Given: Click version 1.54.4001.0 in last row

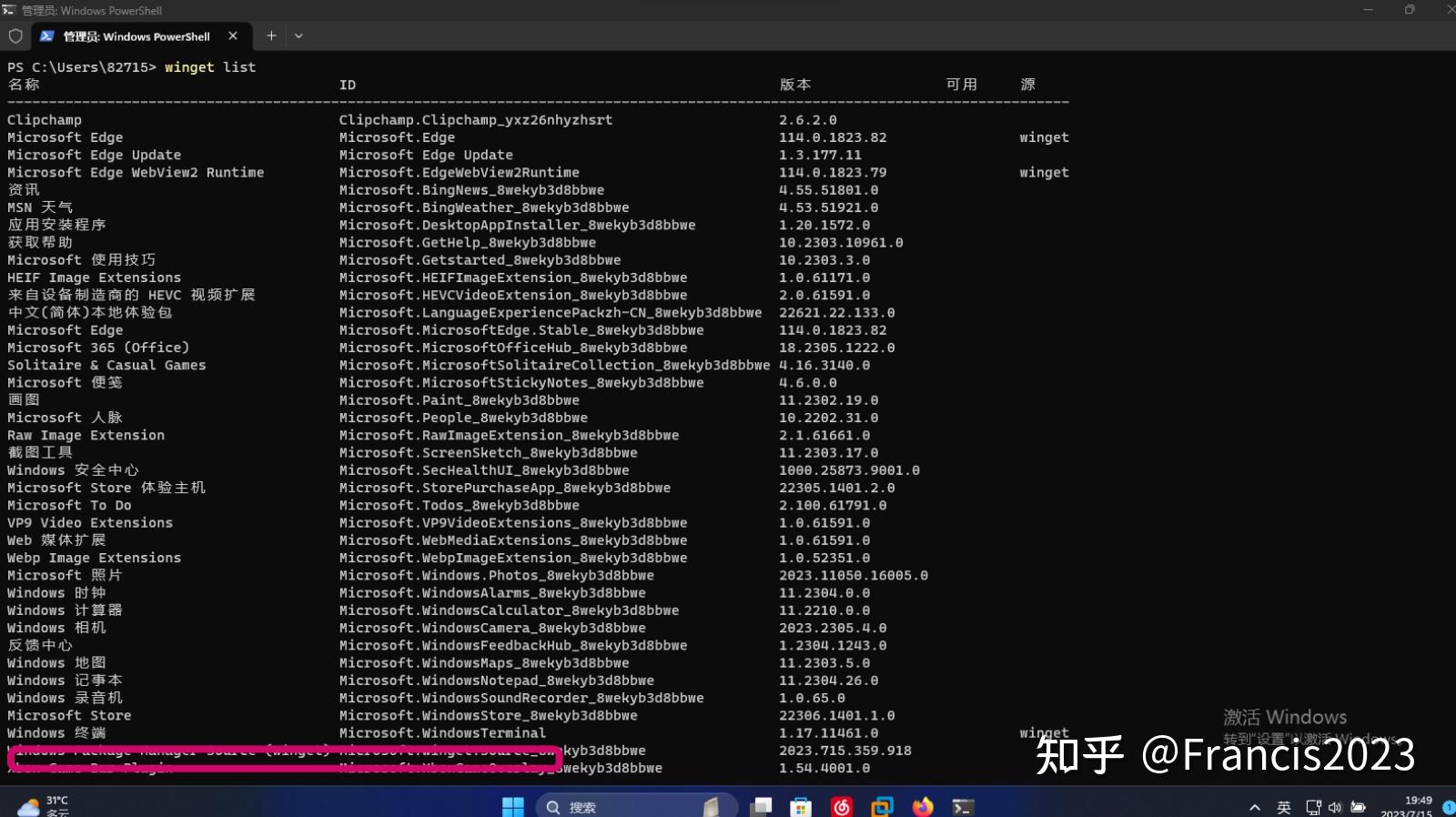Looking at the screenshot, I should [824, 768].
